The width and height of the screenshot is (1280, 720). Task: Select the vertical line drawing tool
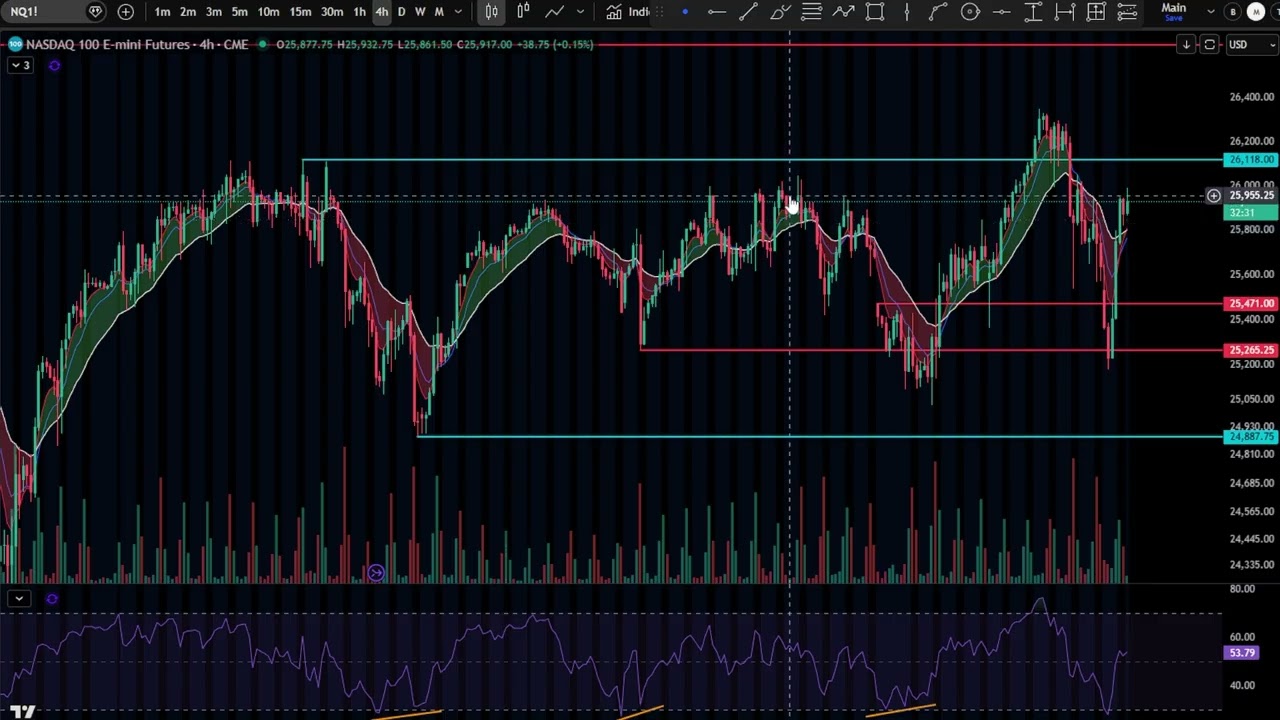[907, 12]
